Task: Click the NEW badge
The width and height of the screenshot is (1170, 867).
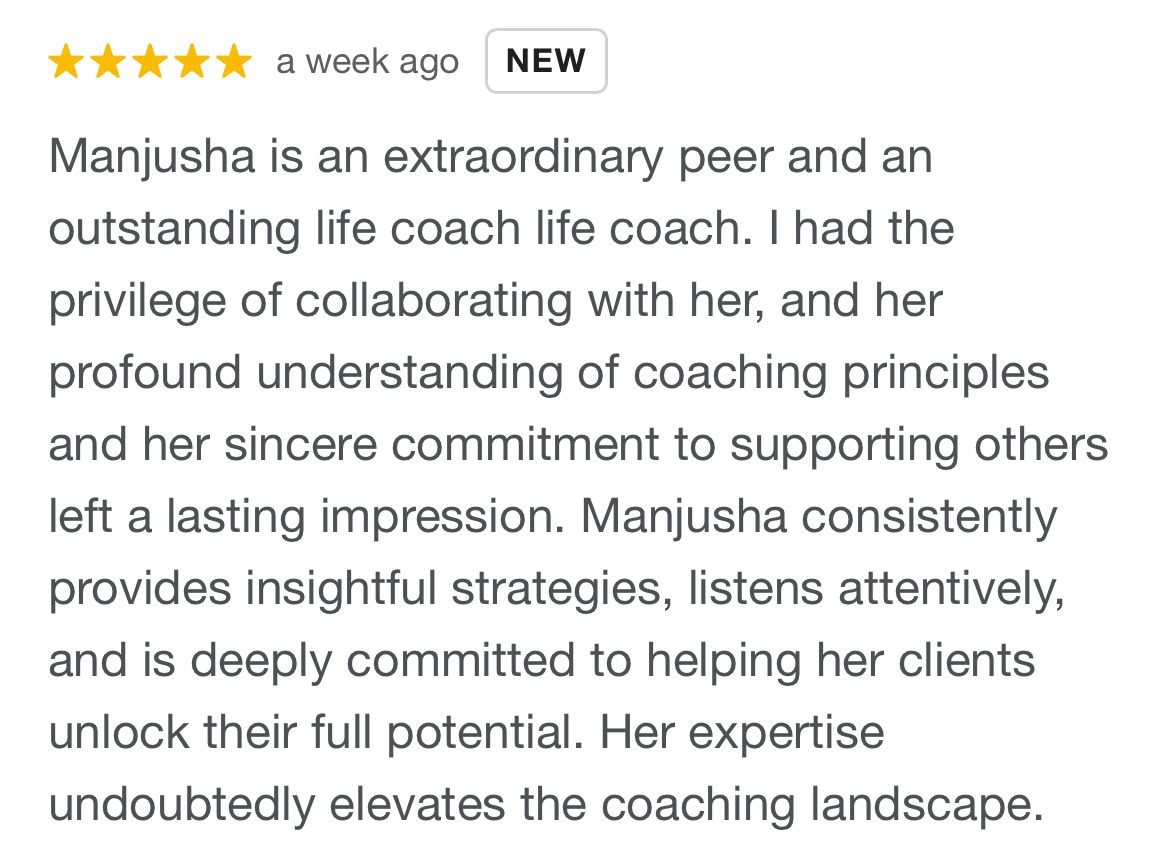Action: (x=546, y=61)
